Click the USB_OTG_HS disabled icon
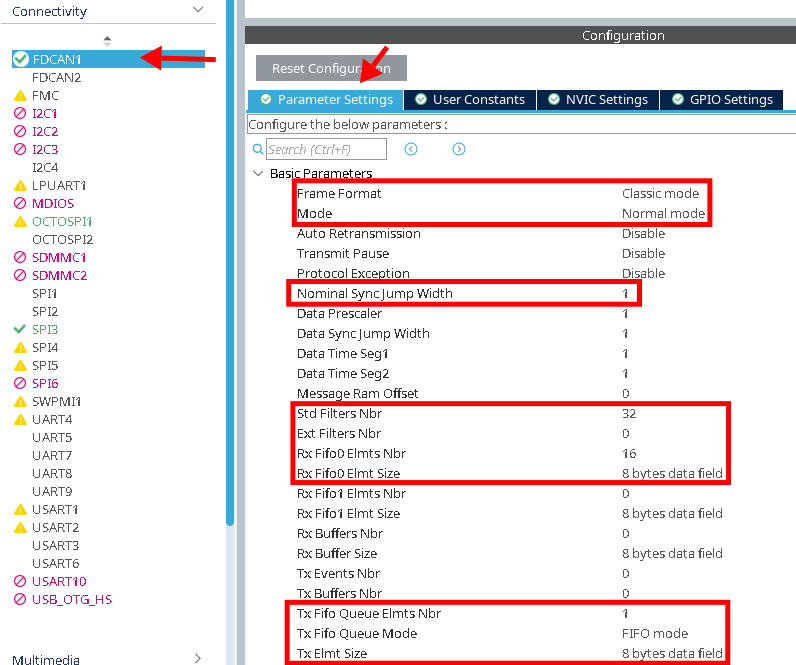Screen dimensions: 796x665 pos(20,599)
